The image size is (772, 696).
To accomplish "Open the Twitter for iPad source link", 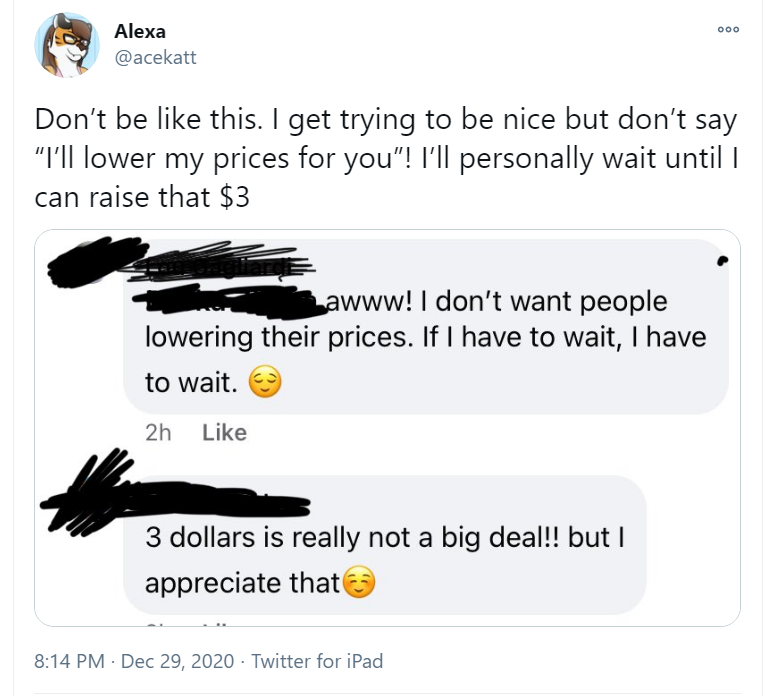I will [x=317, y=661].
